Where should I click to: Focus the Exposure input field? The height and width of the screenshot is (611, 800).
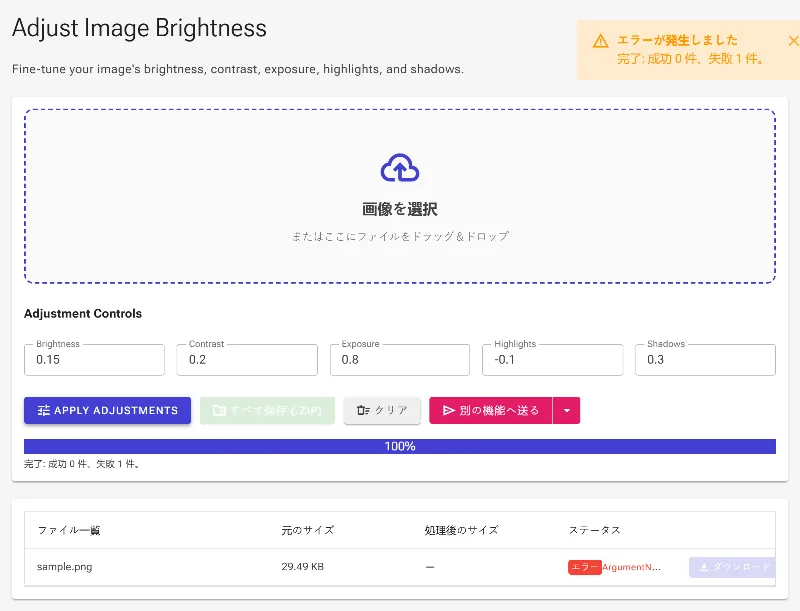(400, 360)
